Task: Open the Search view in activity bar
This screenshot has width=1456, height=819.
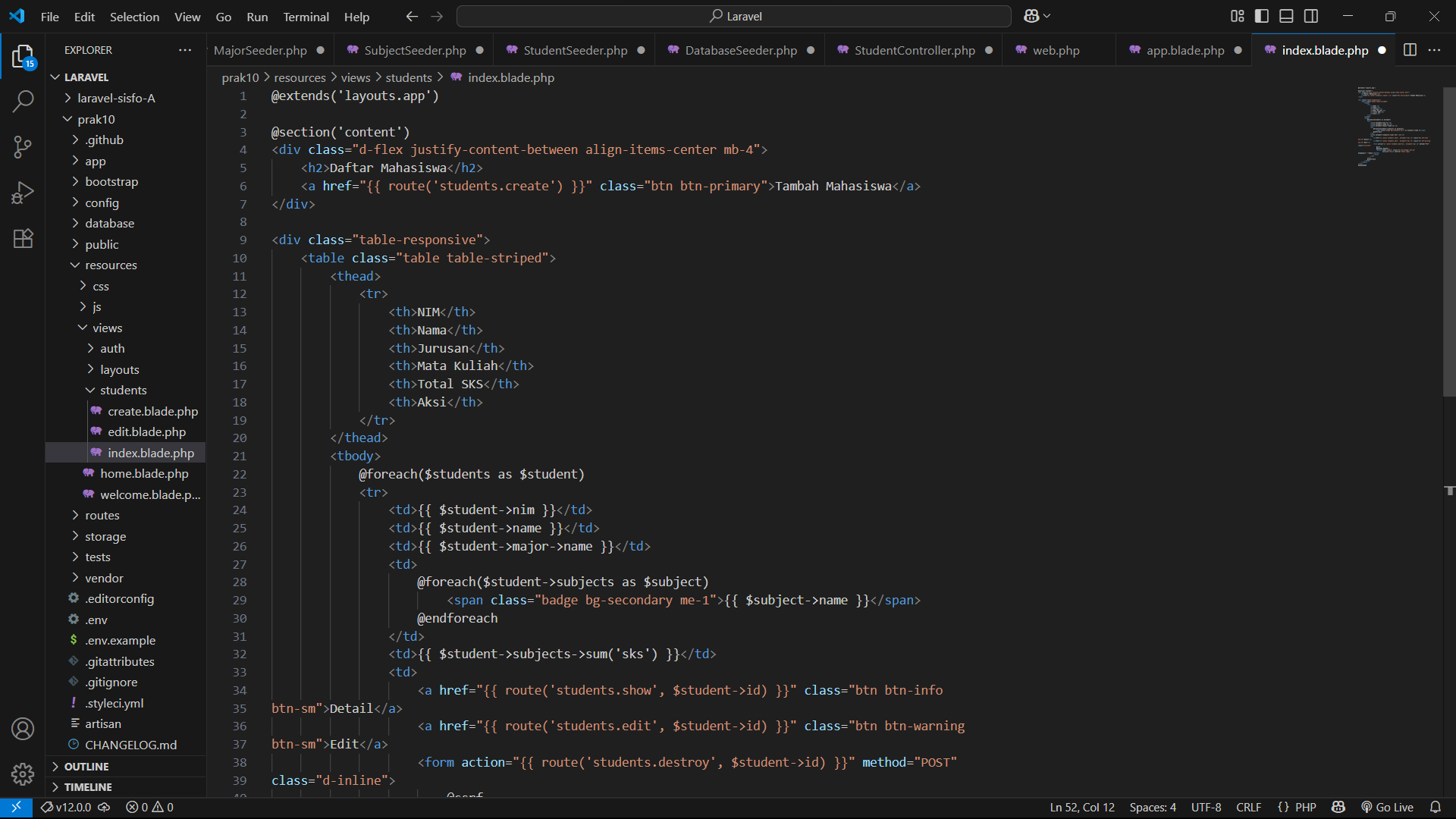Action: click(x=23, y=101)
